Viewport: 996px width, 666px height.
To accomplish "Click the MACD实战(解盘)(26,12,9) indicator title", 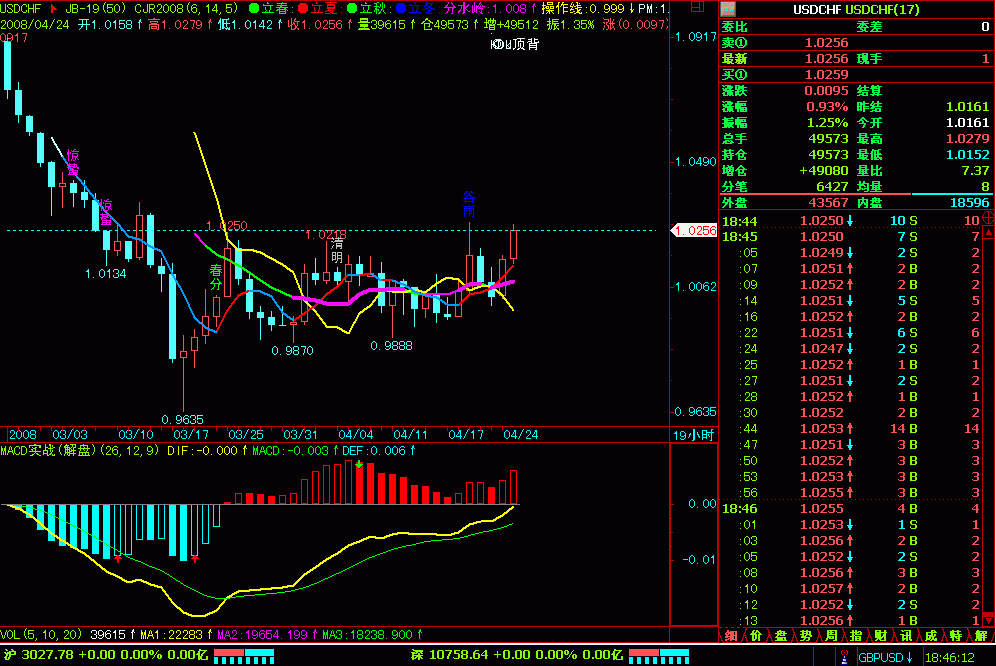I will click(79, 451).
